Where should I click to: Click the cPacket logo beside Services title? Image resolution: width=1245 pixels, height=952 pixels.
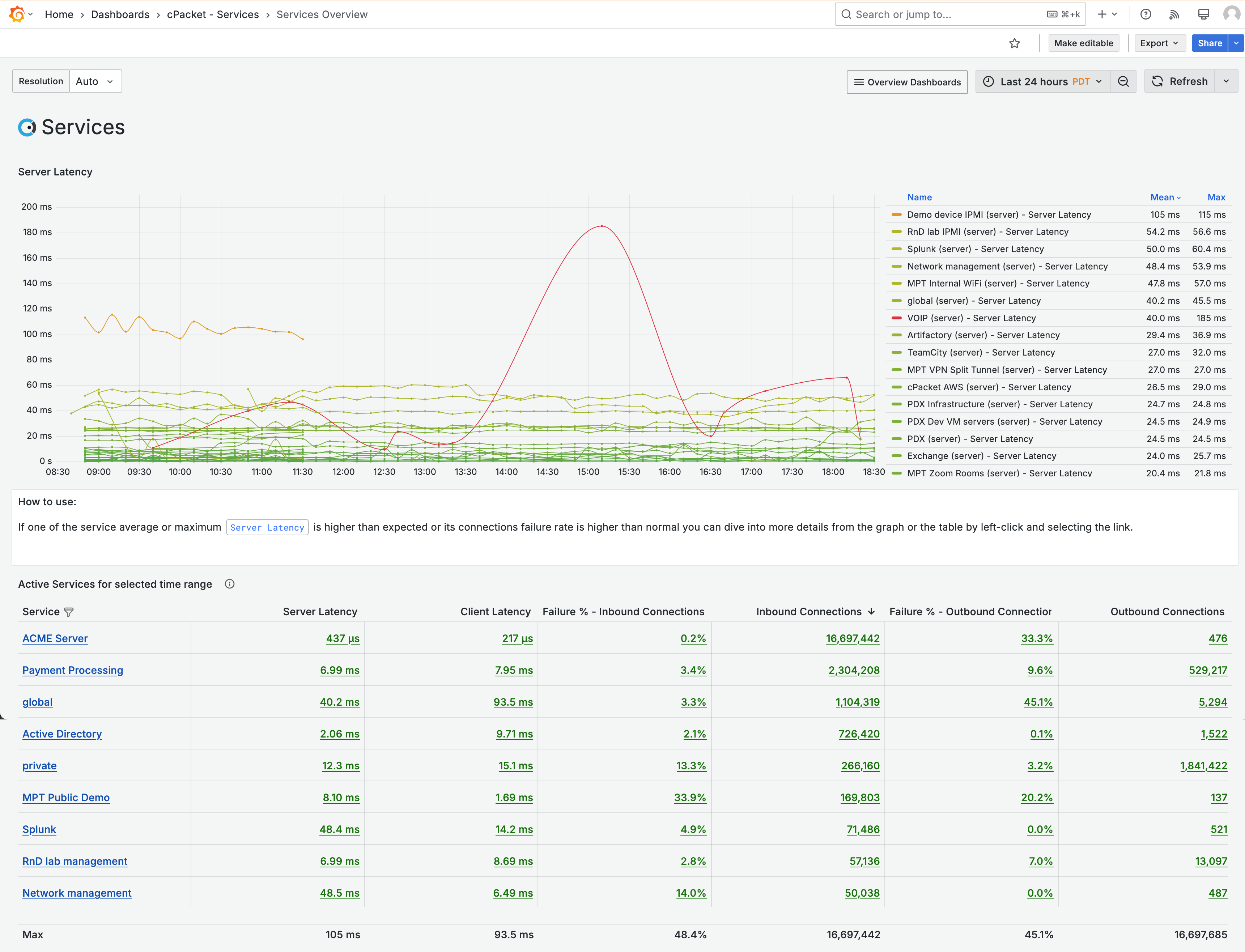pyautogui.click(x=27, y=127)
